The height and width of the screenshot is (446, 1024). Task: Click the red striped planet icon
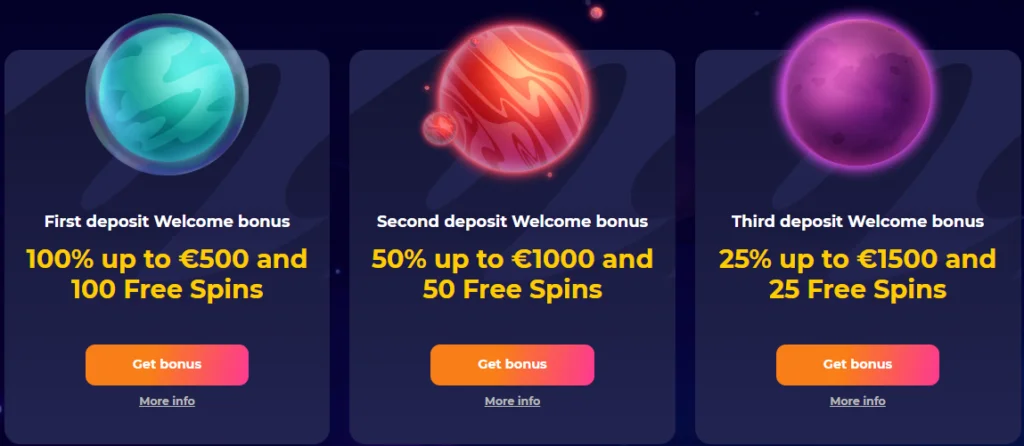pyautogui.click(x=513, y=99)
